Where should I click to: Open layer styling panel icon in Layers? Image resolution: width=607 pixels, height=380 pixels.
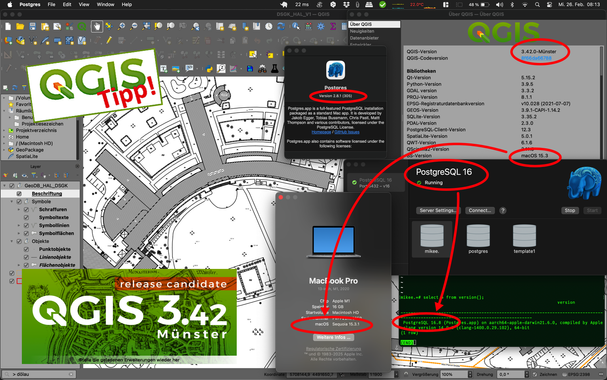click(x=5, y=175)
